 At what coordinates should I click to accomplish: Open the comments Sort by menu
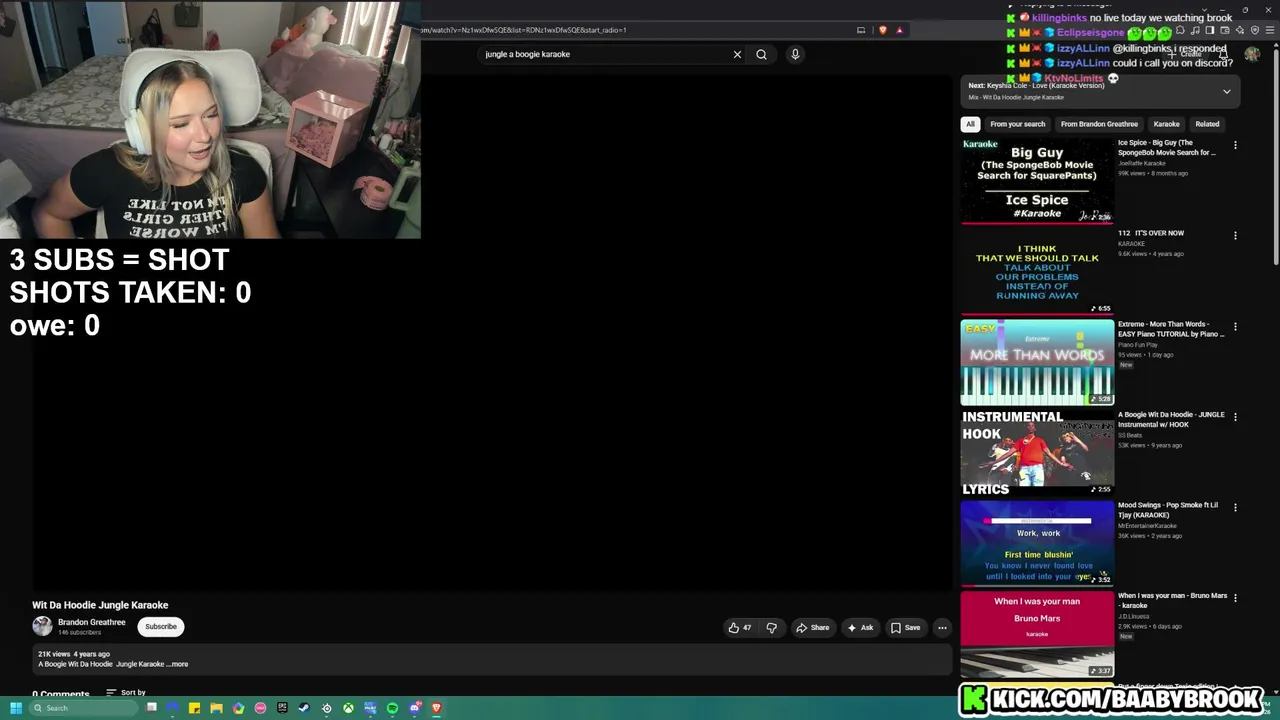pos(126,692)
